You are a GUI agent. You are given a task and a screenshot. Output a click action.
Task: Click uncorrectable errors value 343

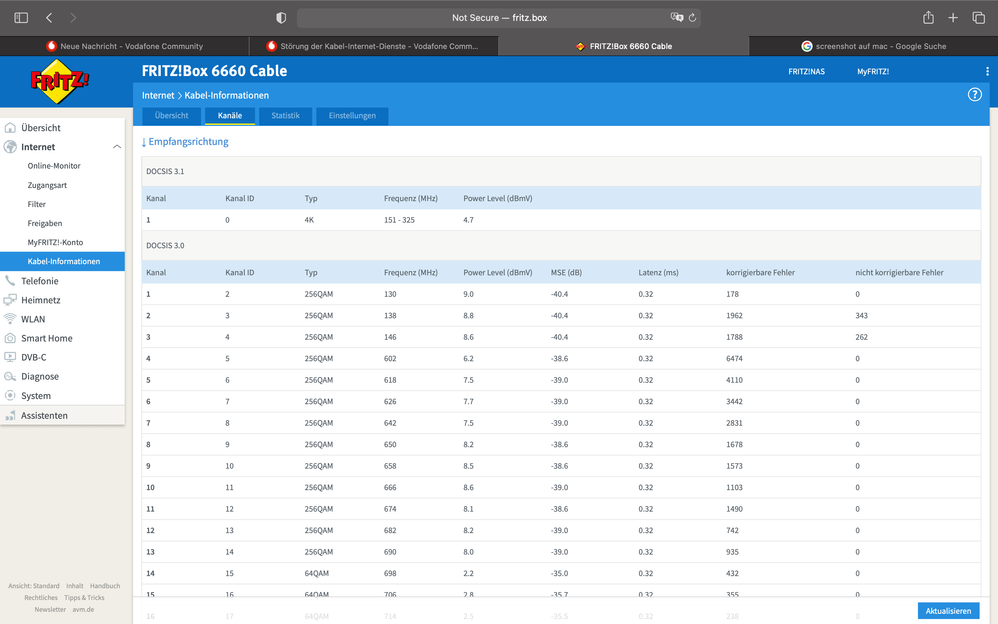point(861,315)
